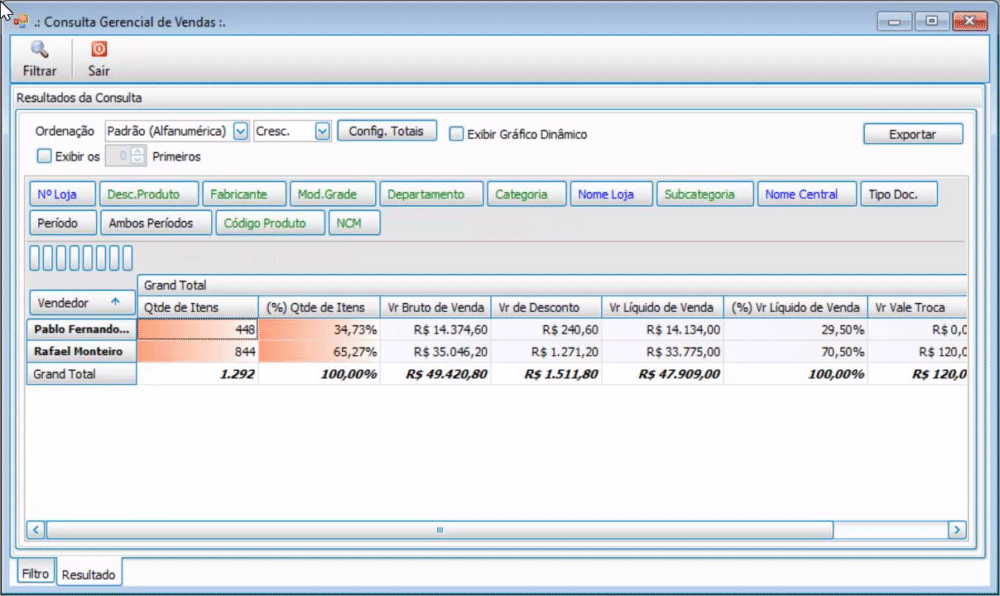Click the (%) Vr Líquido de Venda header
1000x596 pixels.
(x=795, y=307)
